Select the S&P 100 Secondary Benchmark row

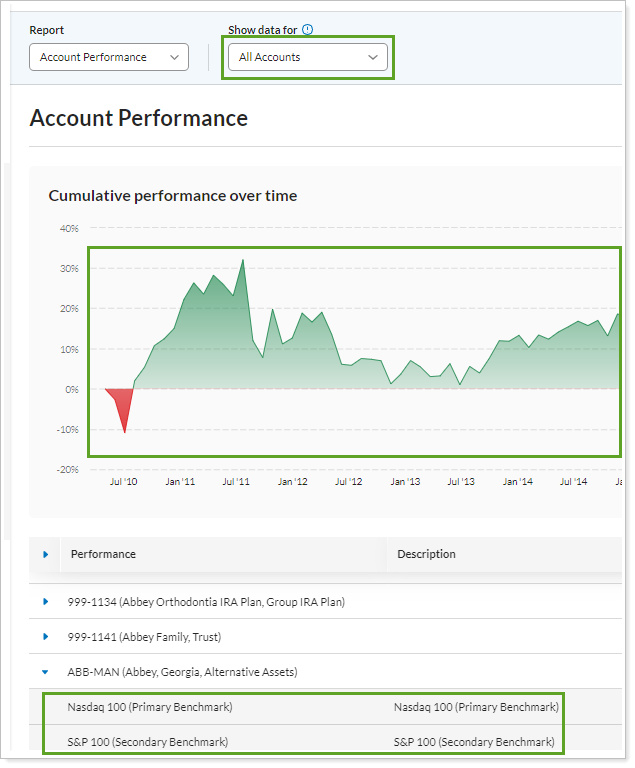tap(148, 742)
